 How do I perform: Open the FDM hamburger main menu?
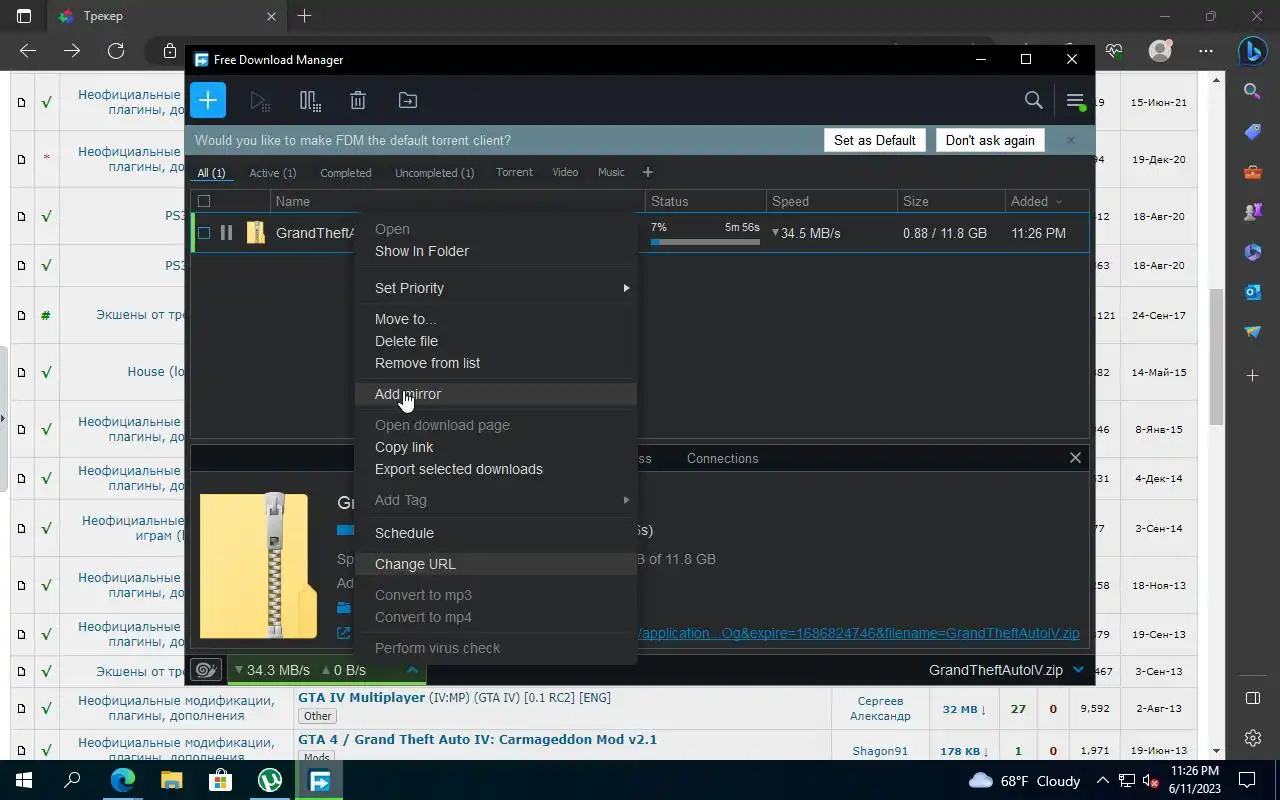1075,100
